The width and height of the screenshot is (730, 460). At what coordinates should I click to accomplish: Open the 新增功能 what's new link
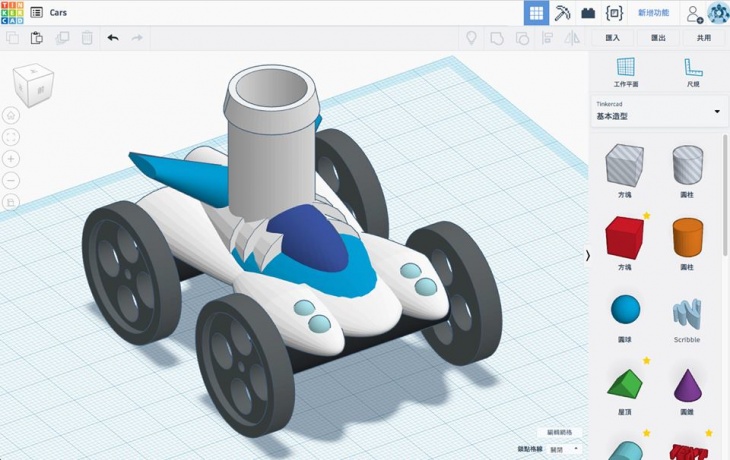653,13
